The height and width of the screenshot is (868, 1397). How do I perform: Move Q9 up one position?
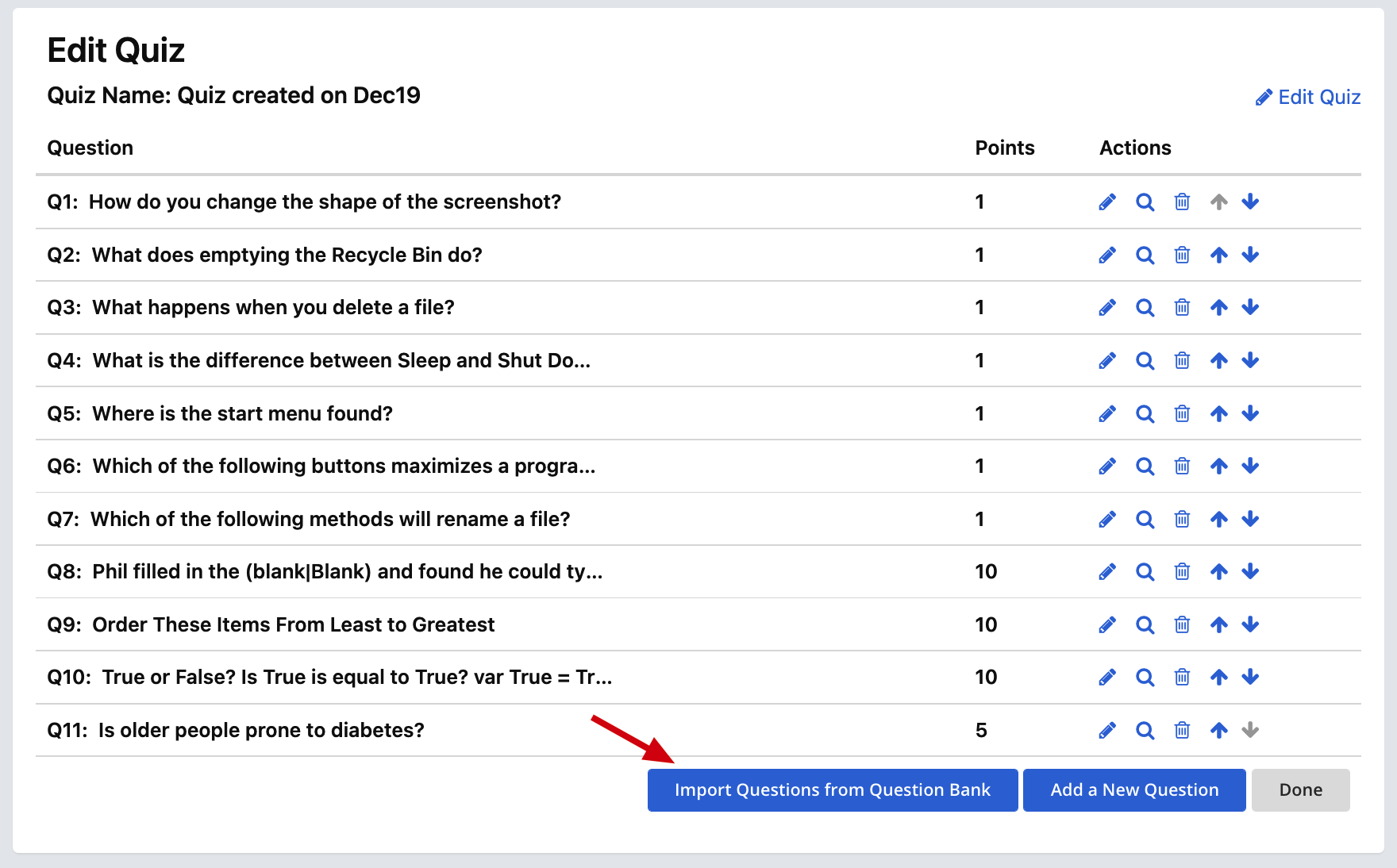pos(1219,625)
